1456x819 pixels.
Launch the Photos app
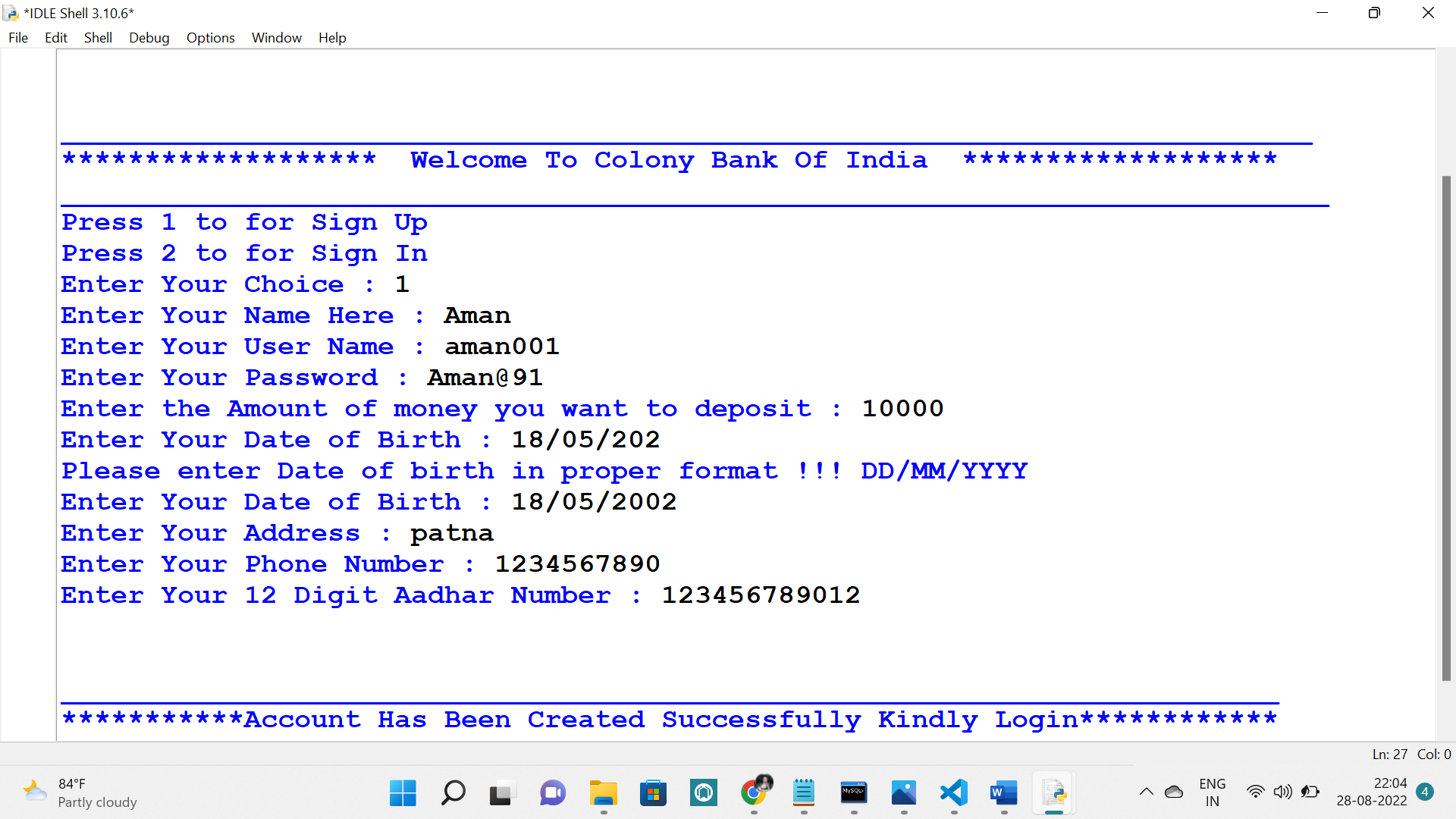[903, 794]
